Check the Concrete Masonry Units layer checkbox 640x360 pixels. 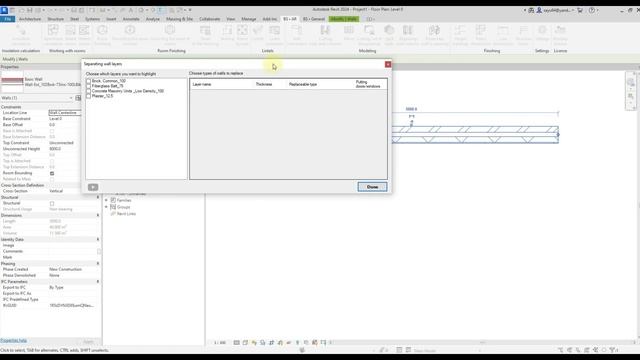[x=88, y=91]
